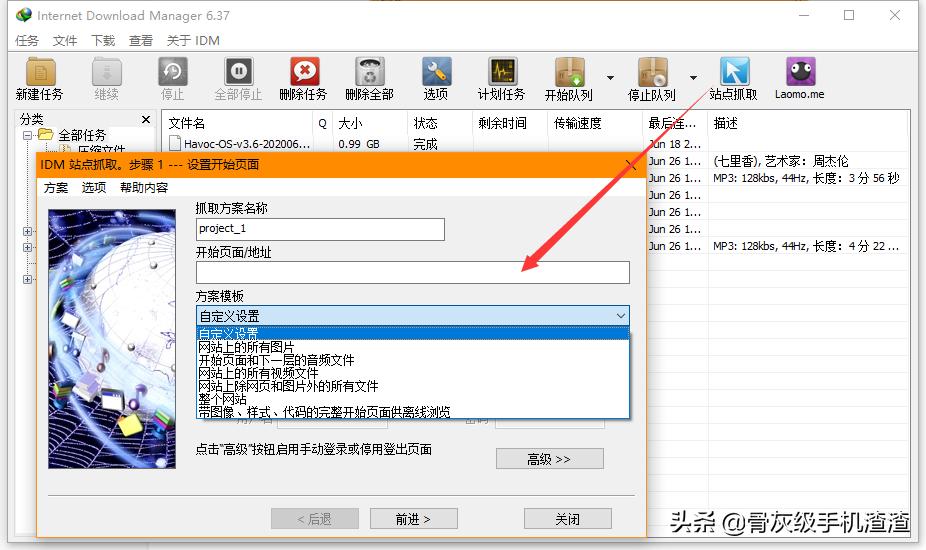The width and height of the screenshot is (926, 550).
Task: Open dropdown arrow next to 停止队列
Action: click(x=693, y=77)
